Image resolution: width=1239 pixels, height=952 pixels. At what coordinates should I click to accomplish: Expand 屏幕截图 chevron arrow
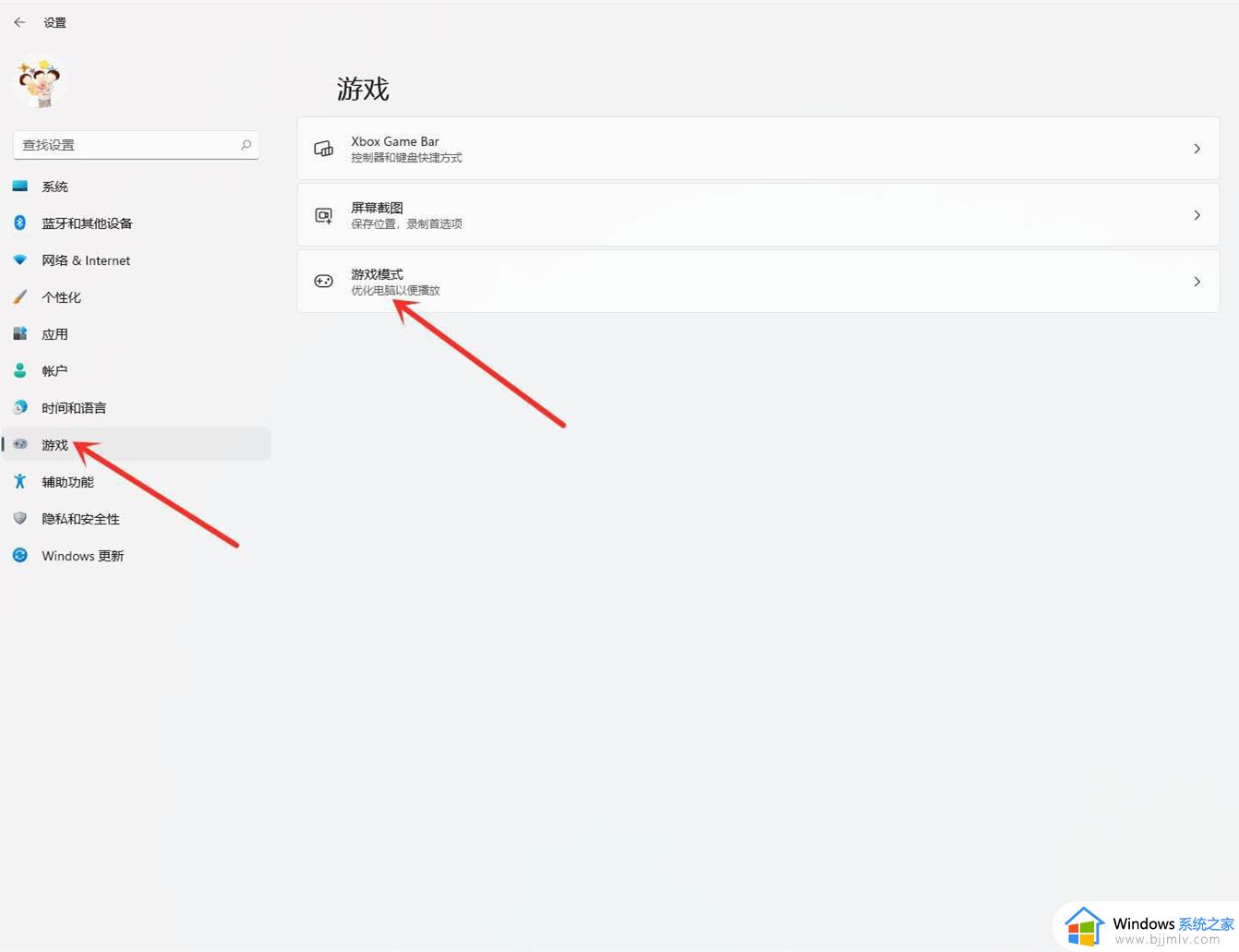1197,215
